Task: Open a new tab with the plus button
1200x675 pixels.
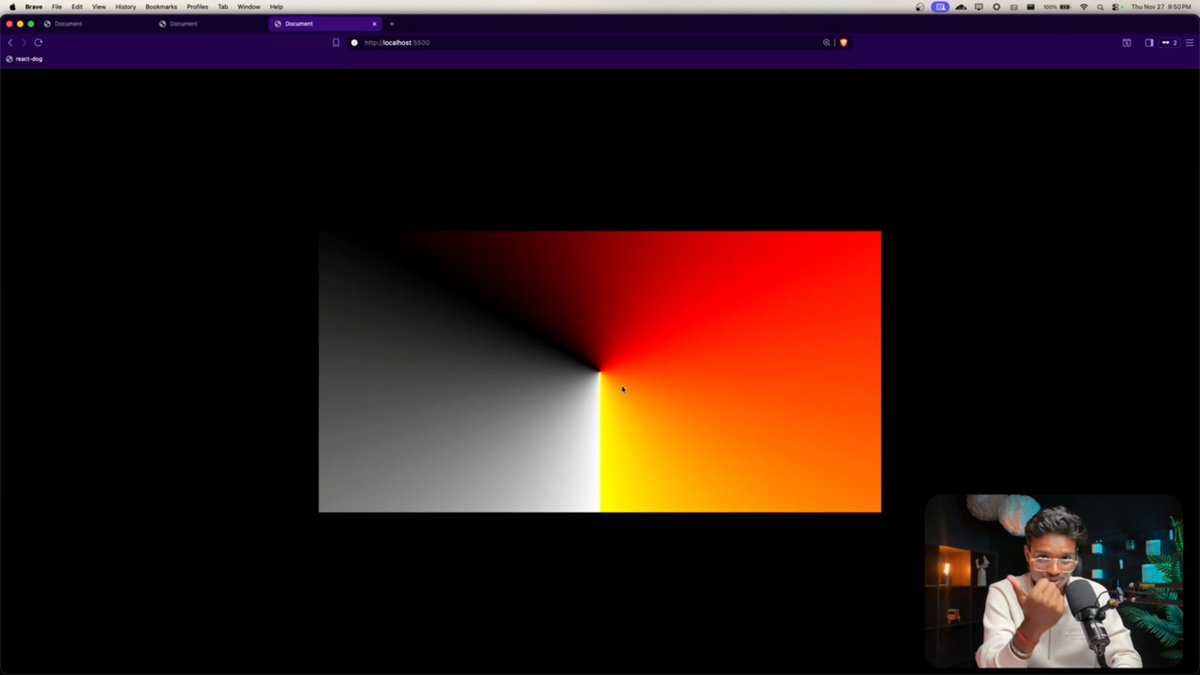Action: tap(392, 23)
